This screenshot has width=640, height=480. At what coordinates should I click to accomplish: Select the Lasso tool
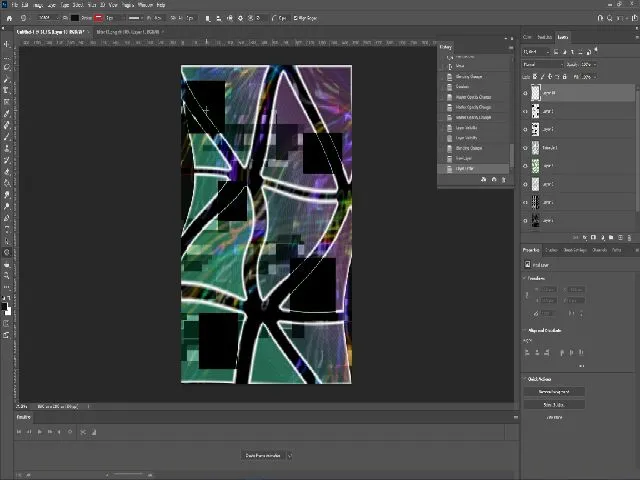tap(7, 67)
